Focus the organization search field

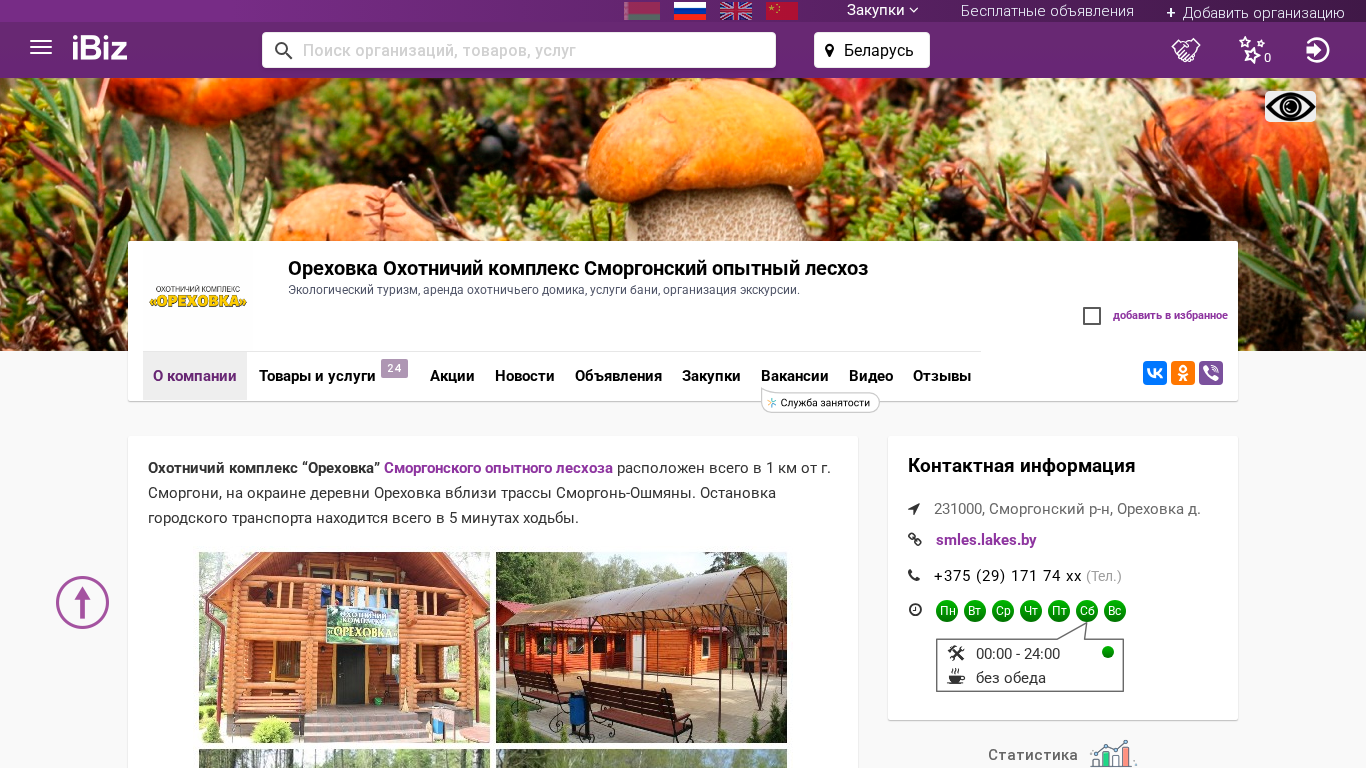coord(519,50)
